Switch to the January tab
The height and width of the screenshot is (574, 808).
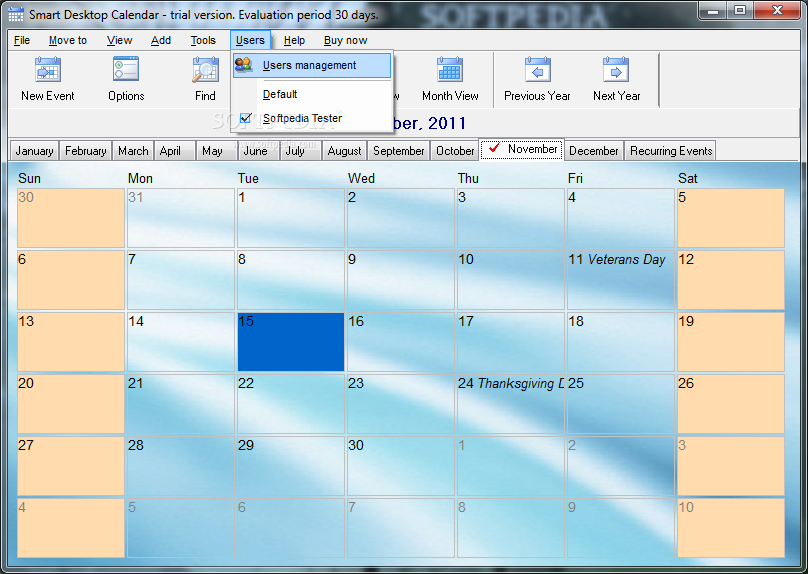(x=35, y=151)
